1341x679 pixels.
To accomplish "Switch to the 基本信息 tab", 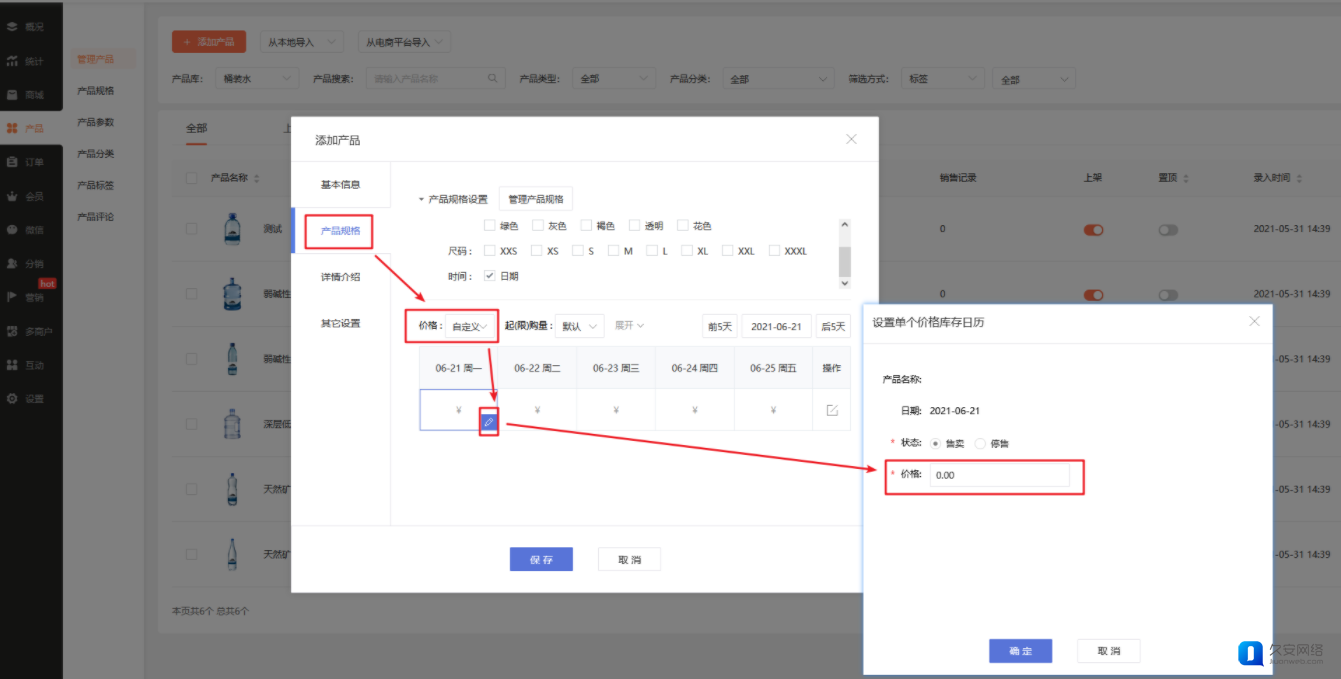I will click(340, 185).
